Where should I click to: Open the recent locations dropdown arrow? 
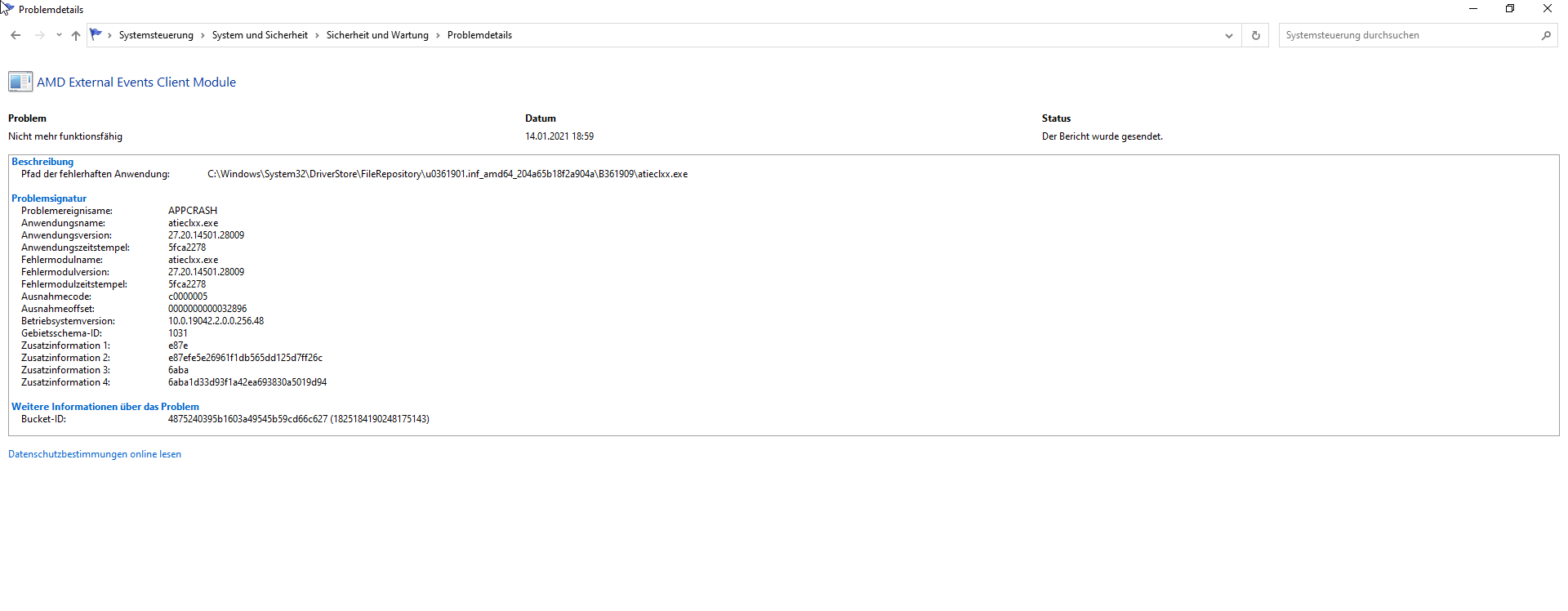click(x=59, y=35)
